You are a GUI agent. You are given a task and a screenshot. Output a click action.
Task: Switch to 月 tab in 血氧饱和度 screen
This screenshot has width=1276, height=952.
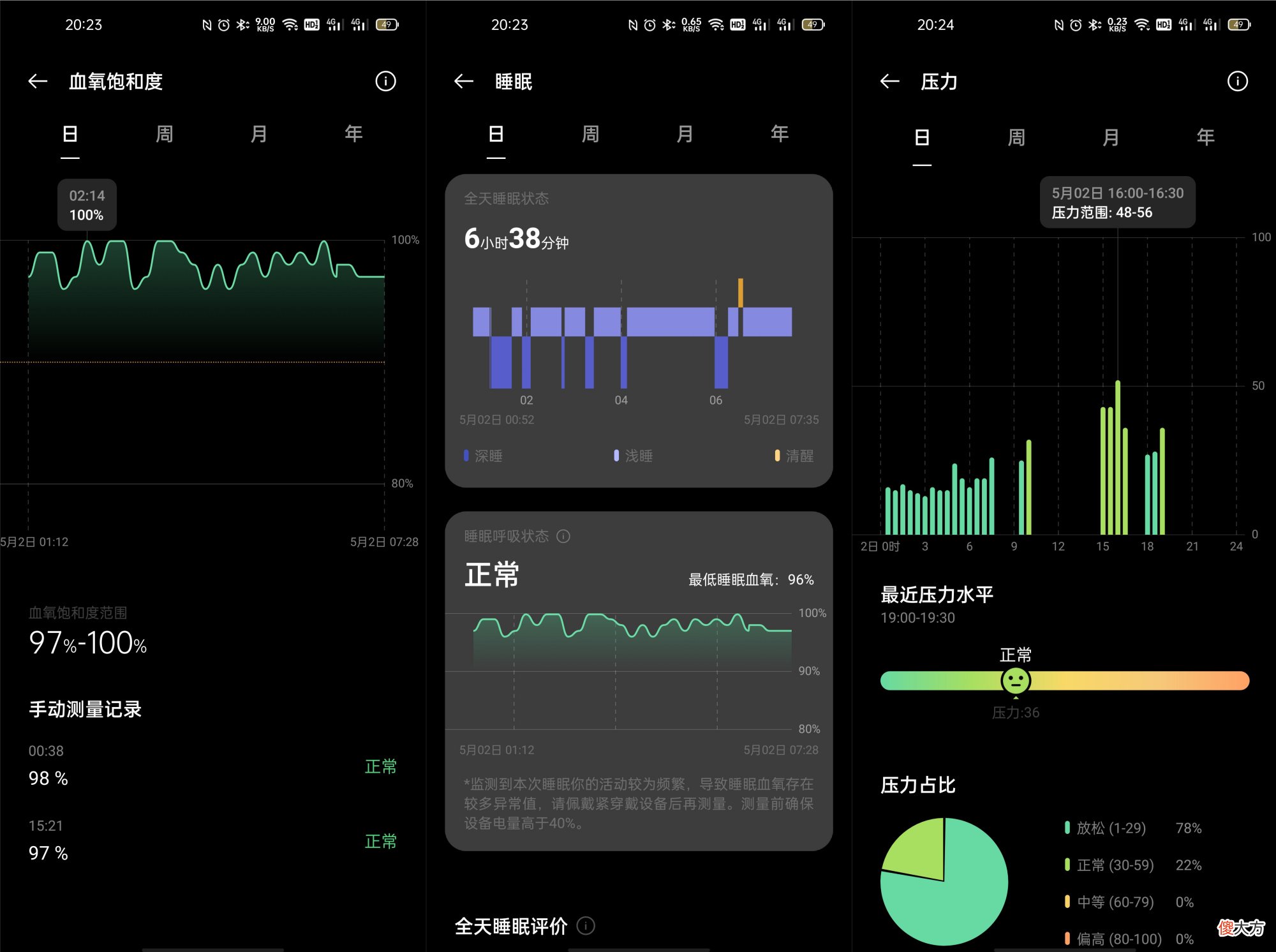[x=259, y=134]
